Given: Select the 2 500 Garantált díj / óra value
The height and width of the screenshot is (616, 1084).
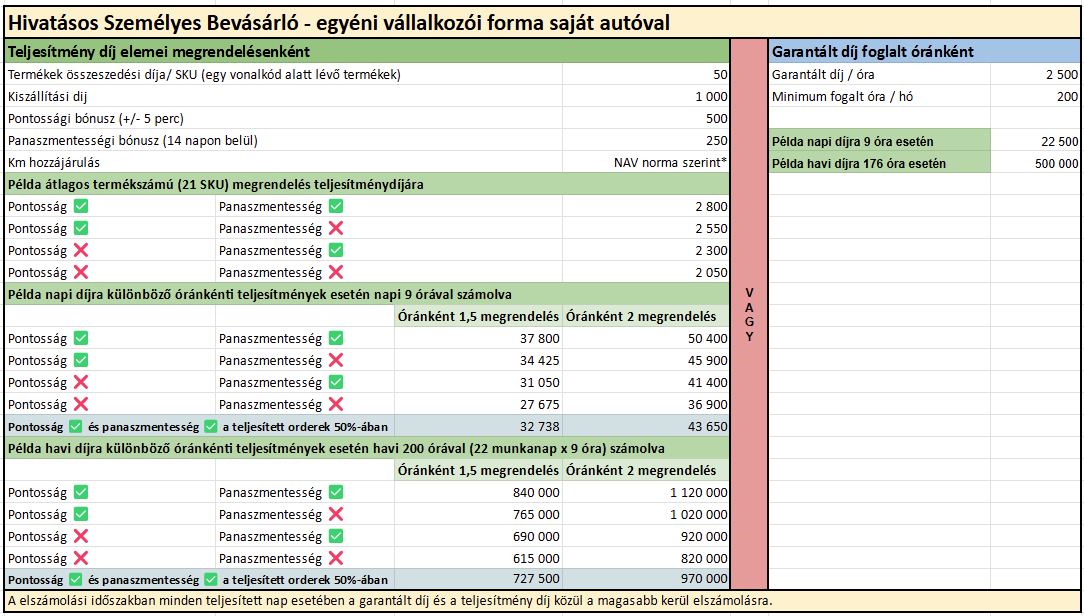Looking at the screenshot, I should [x=1036, y=75].
